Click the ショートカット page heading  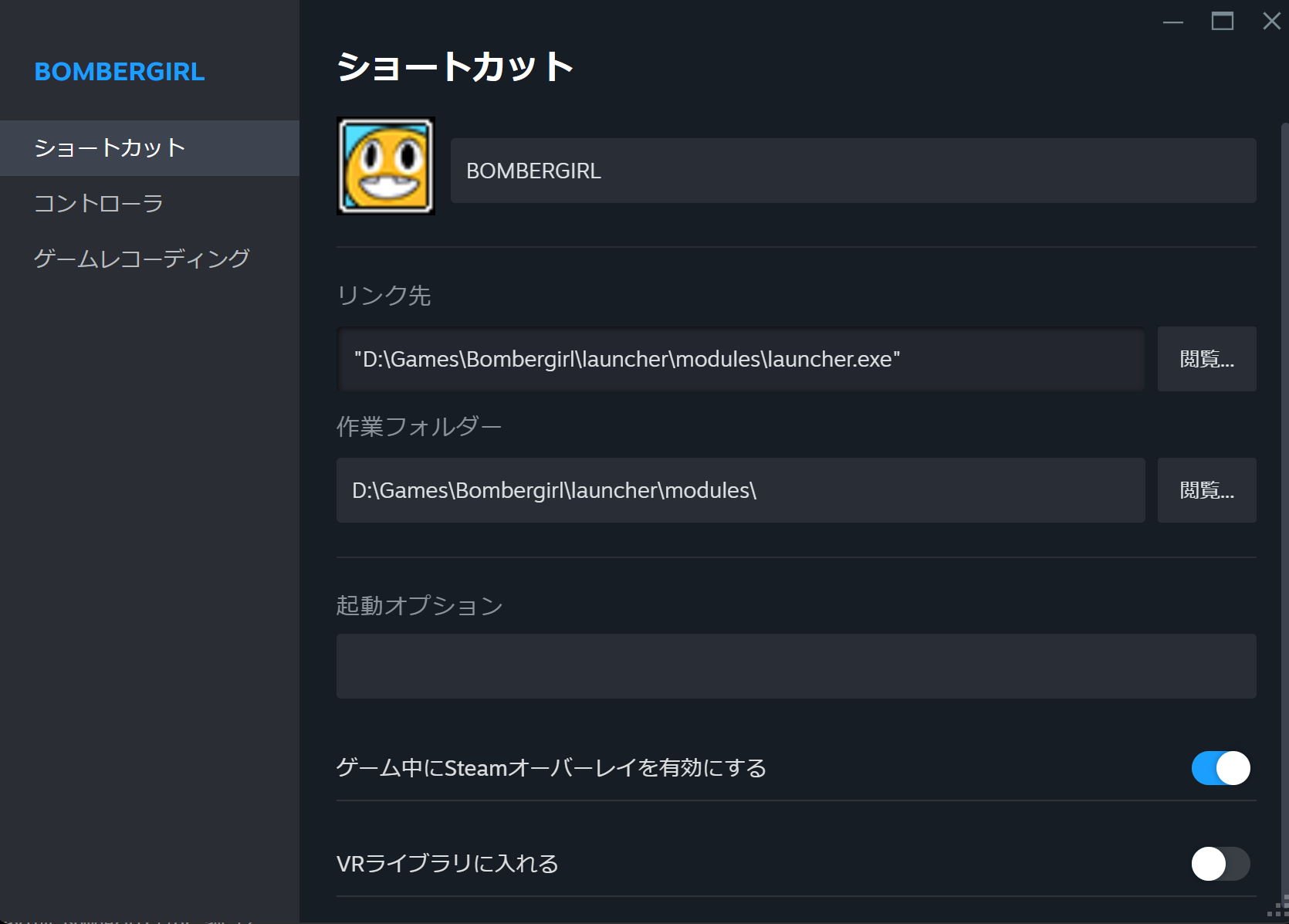[455, 66]
